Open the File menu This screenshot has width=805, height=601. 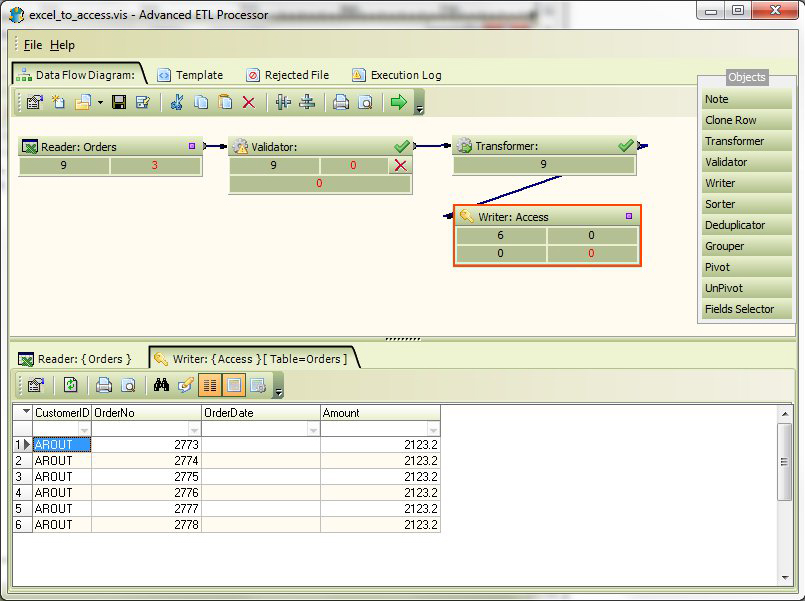pyautogui.click(x=33, y=45)
